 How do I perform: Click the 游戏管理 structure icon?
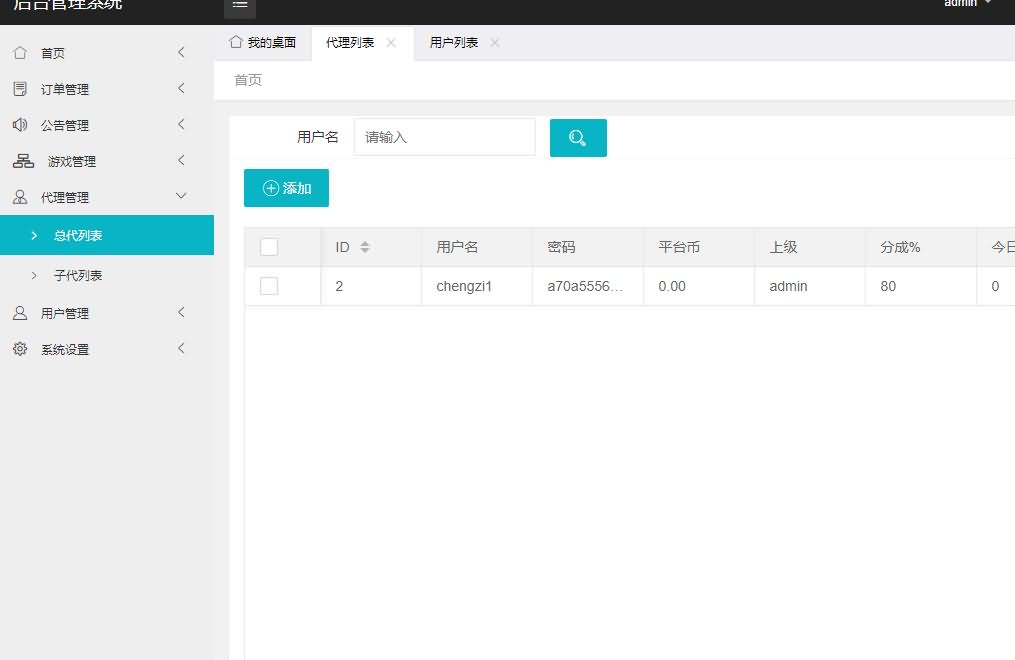[x=23, y=161]
